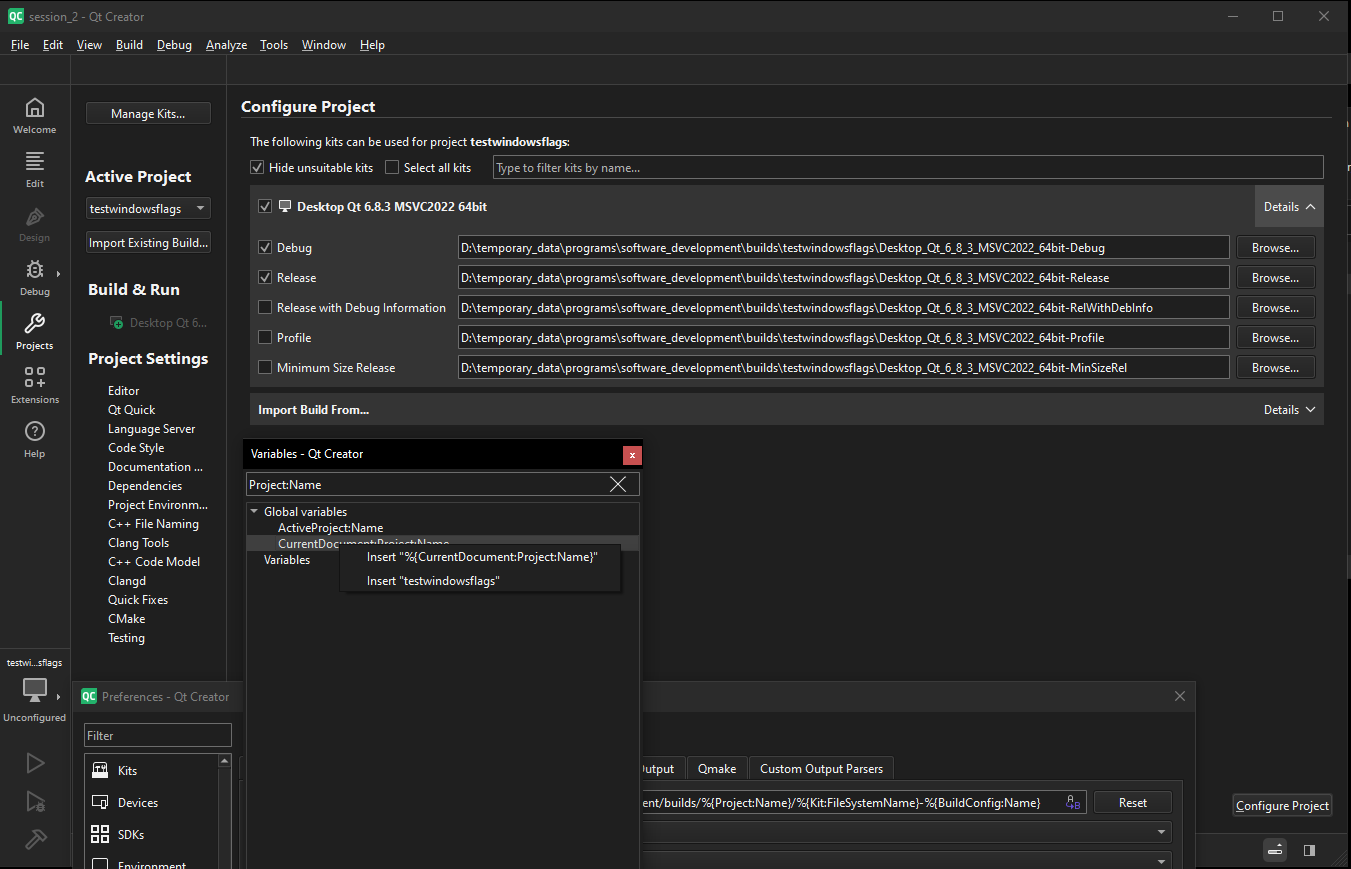Click the Start Debugging icon
The width and height of the screenshot is (1351, 869).
click(35, 801)
